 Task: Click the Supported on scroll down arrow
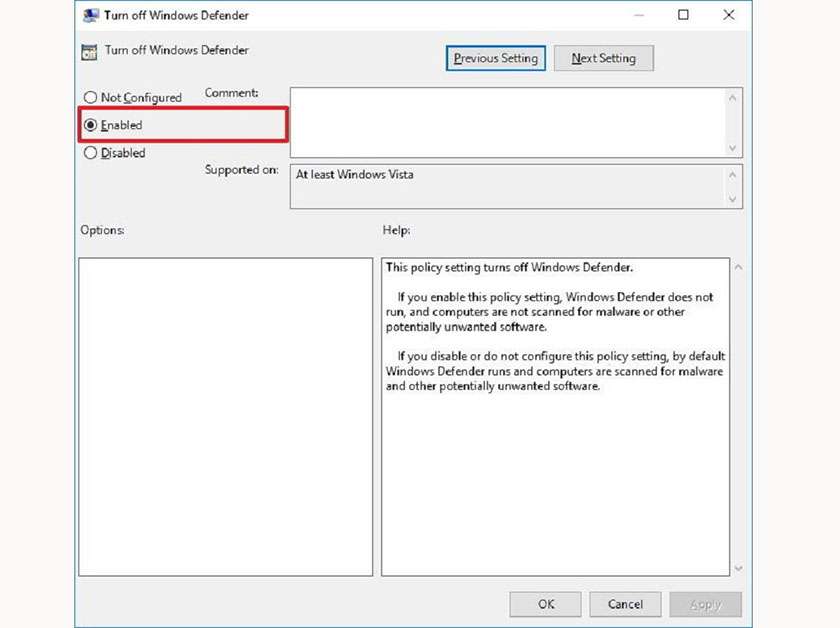click(x=733, y=199)
